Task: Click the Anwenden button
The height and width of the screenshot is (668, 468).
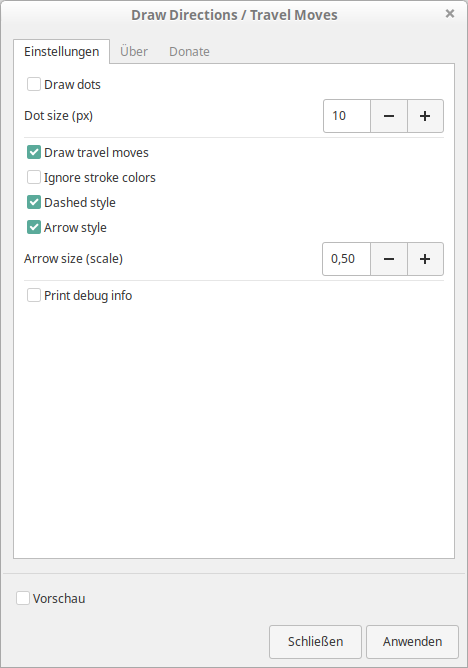Action: (x=412, y=642)
